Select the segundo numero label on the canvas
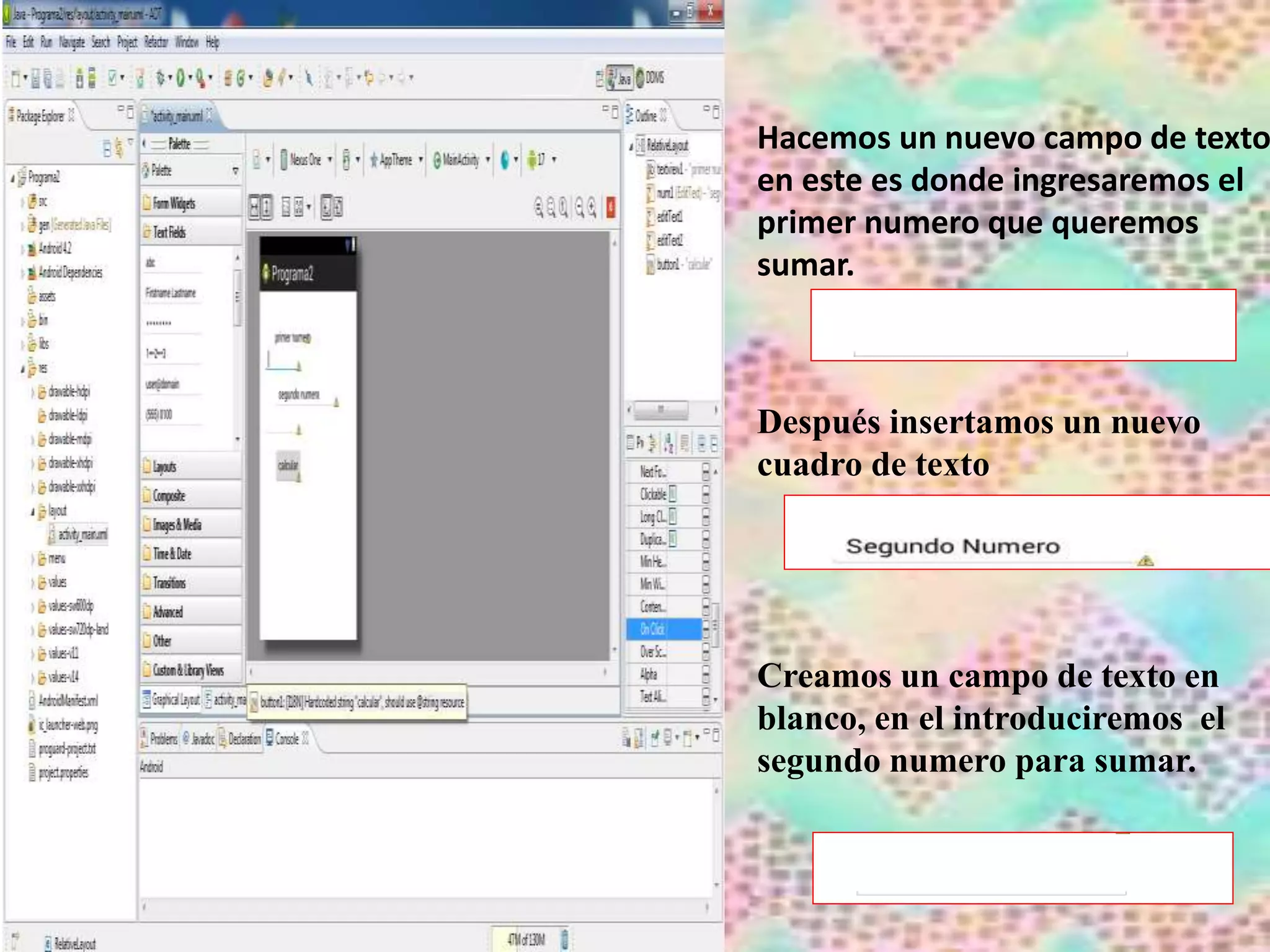The width and height of the screenshot is (1270, 952). click(299, 394)
